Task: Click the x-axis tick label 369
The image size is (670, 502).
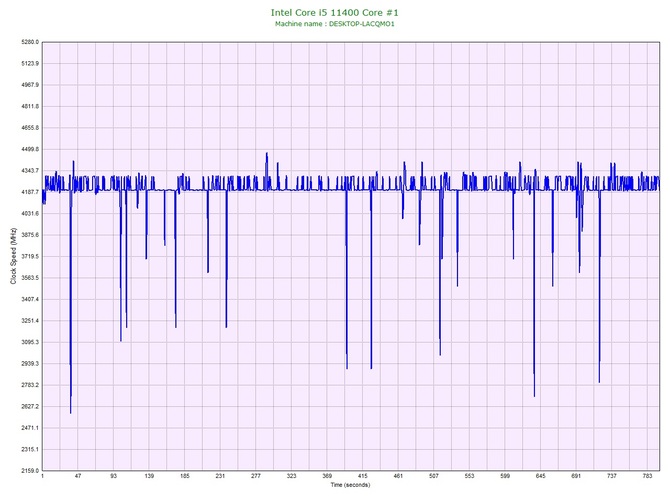Action: 327,476
